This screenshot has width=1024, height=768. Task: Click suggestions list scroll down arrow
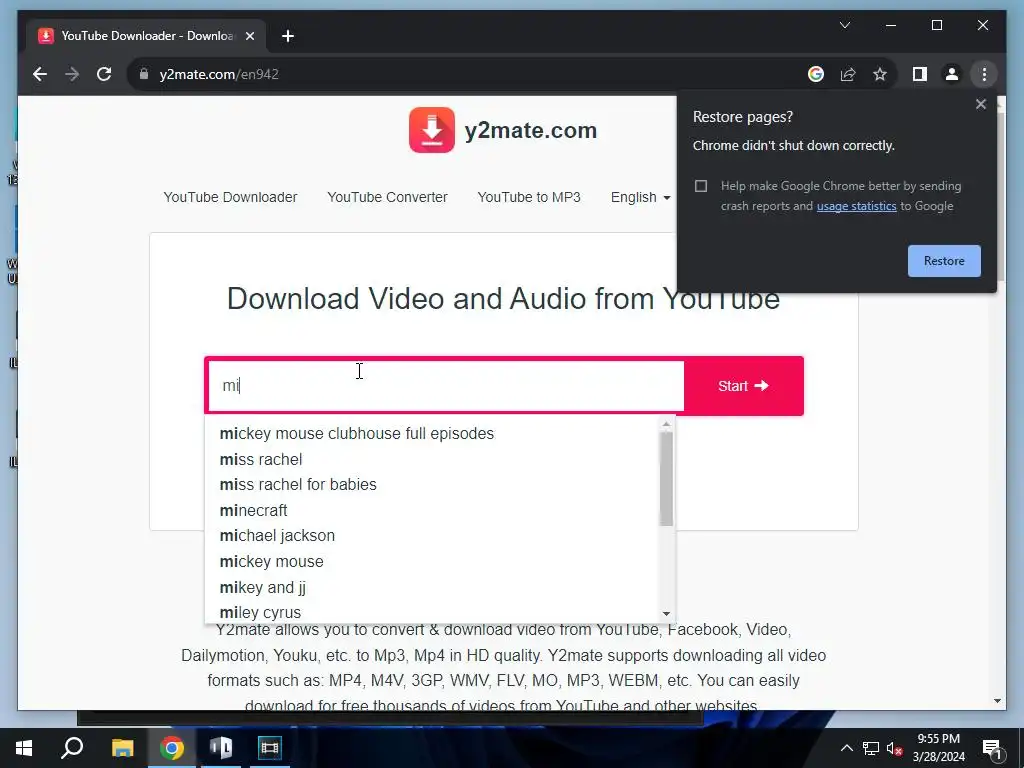(x=666, y=614)
